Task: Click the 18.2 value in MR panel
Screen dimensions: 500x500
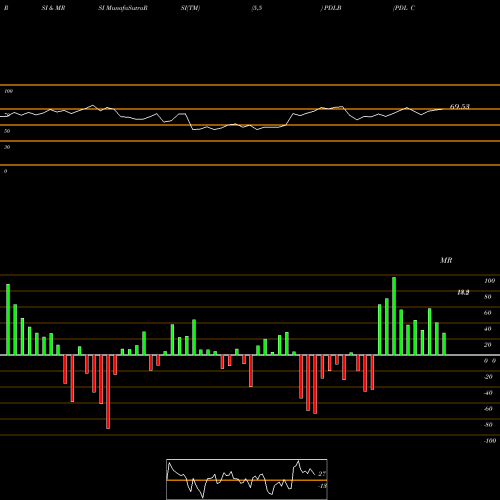Action: (463, 293)
